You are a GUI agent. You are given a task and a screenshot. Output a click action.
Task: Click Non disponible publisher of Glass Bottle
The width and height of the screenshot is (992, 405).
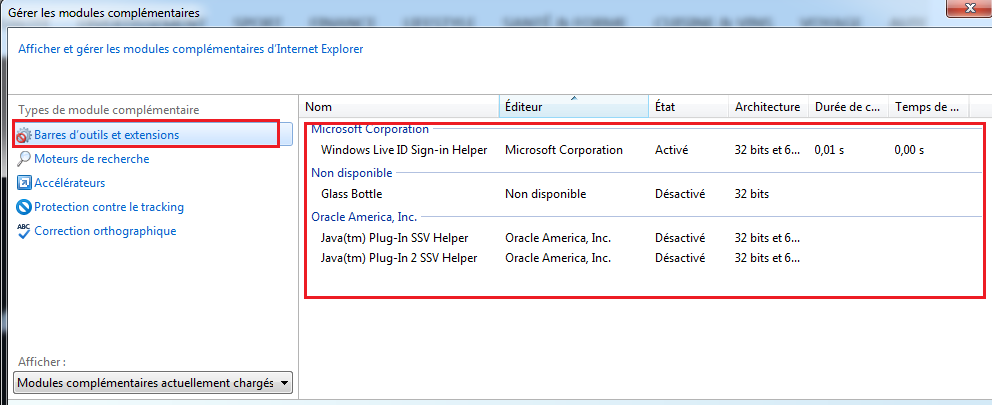[x=545, y=194]
